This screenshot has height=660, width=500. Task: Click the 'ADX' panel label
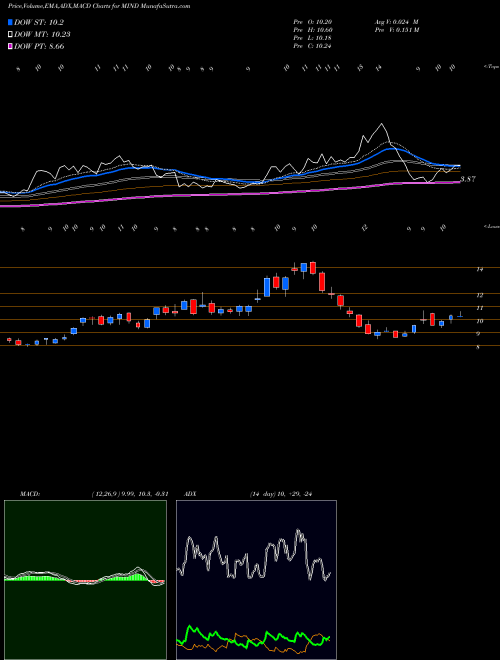[190, 494]
